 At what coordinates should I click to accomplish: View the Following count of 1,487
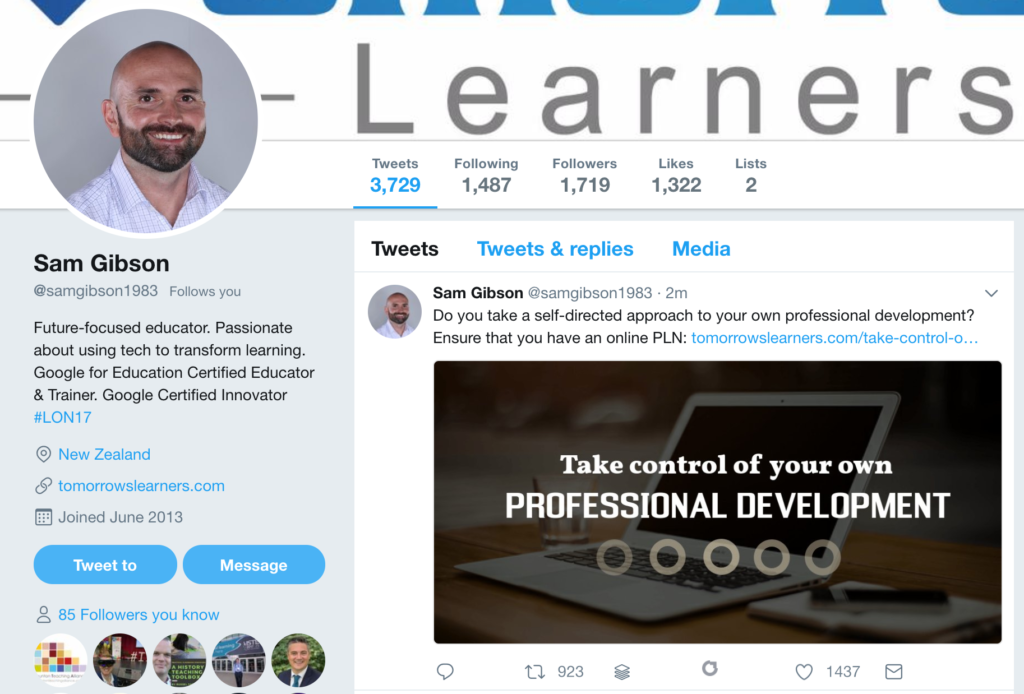486,176
